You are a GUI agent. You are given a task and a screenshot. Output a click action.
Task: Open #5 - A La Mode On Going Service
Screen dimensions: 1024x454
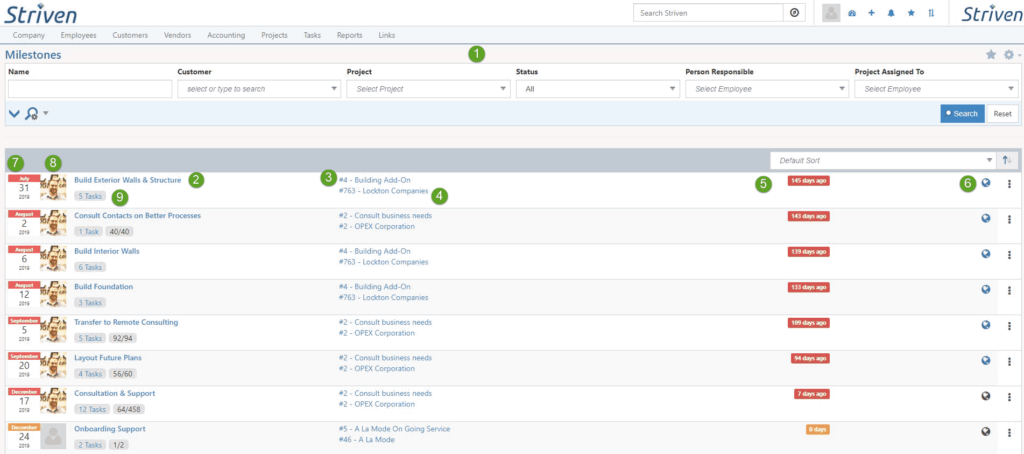click(x=394, y=429)
